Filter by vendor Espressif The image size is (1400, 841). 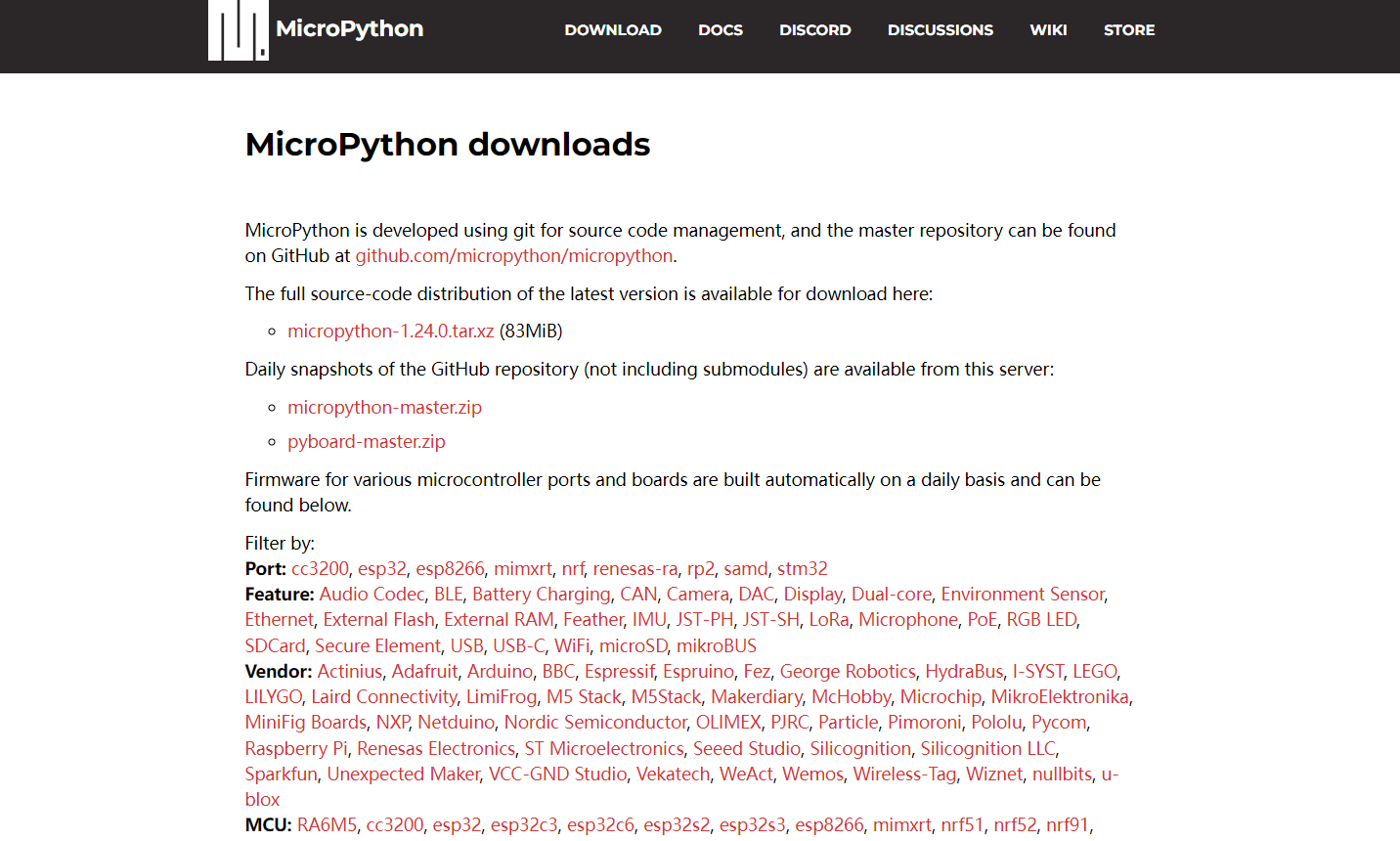pos(620,672)
